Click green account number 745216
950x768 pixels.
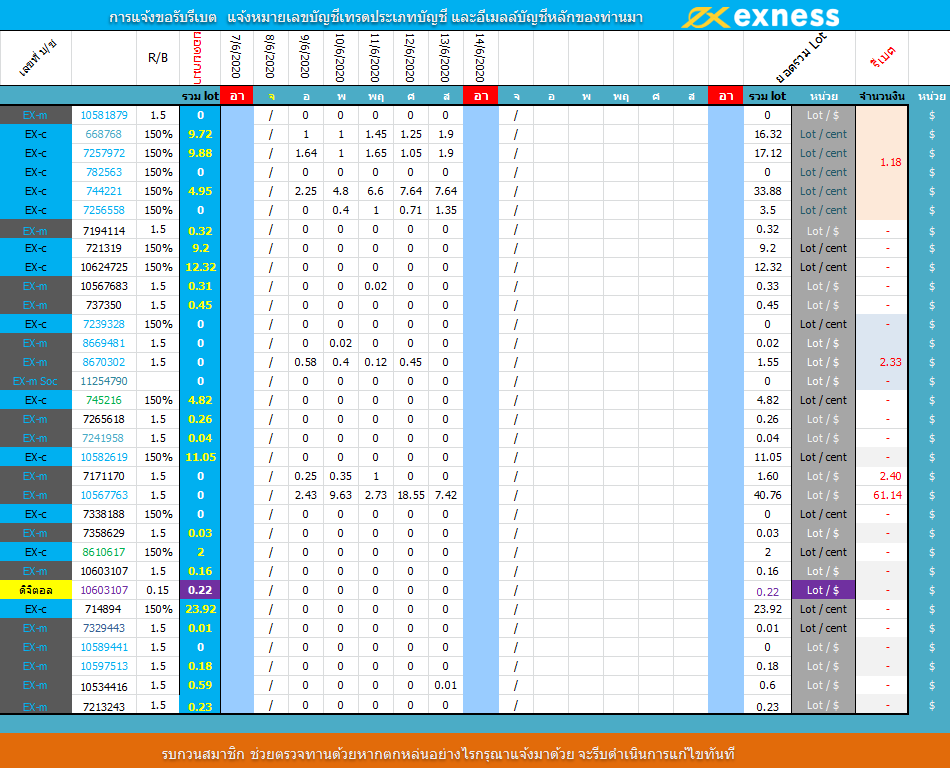click(x=104, y=400)
